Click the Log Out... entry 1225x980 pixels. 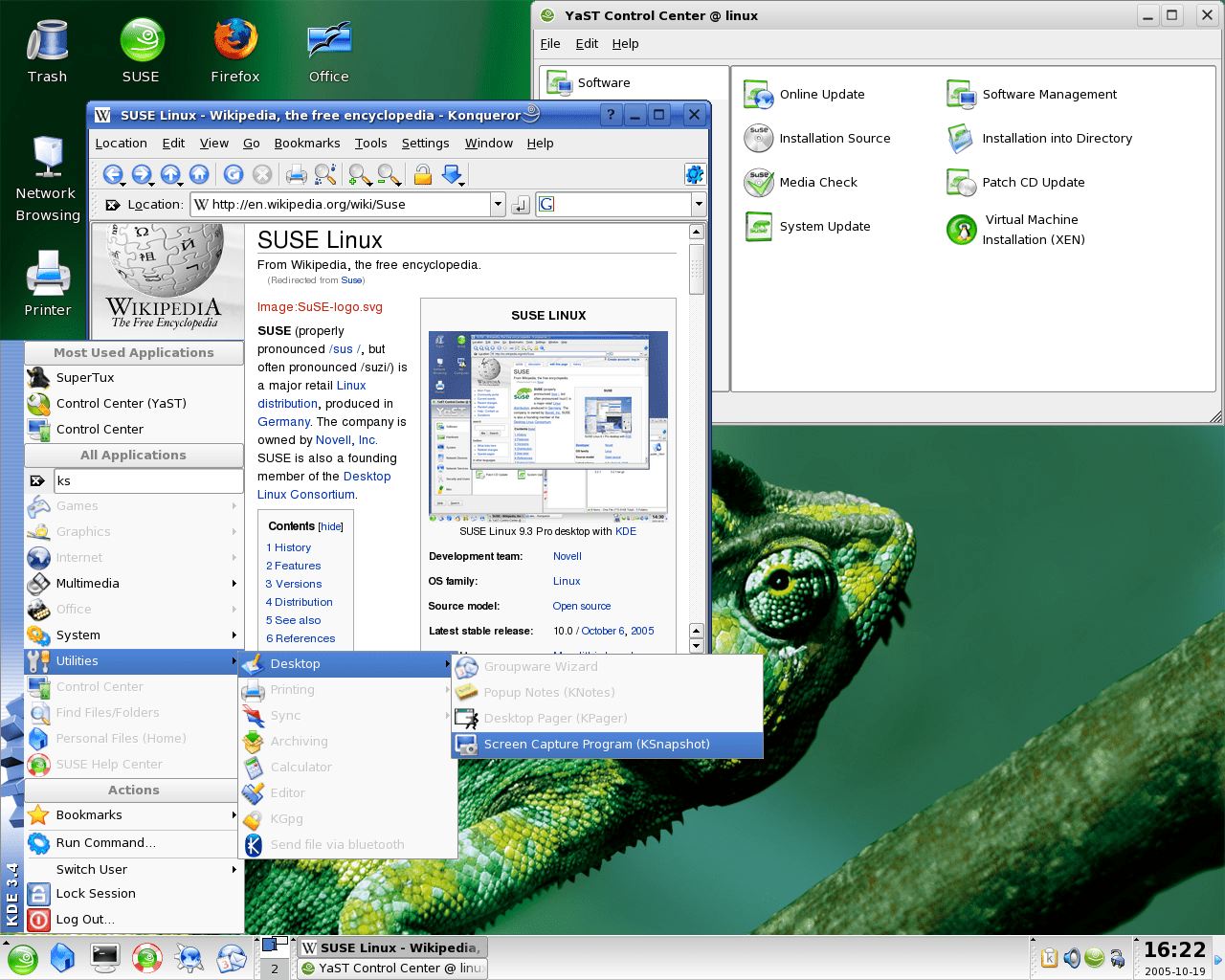pos(84,920)
